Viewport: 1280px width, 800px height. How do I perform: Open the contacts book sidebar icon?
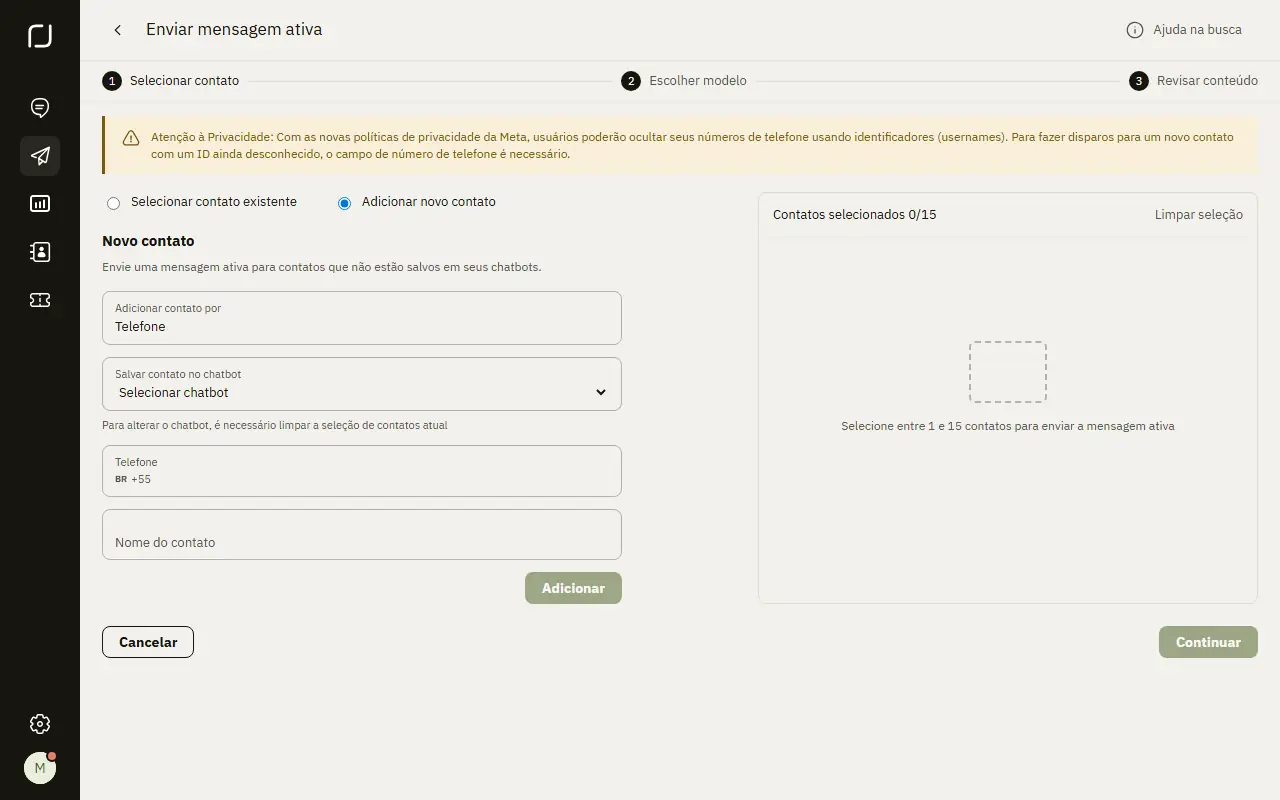point(40,252)
